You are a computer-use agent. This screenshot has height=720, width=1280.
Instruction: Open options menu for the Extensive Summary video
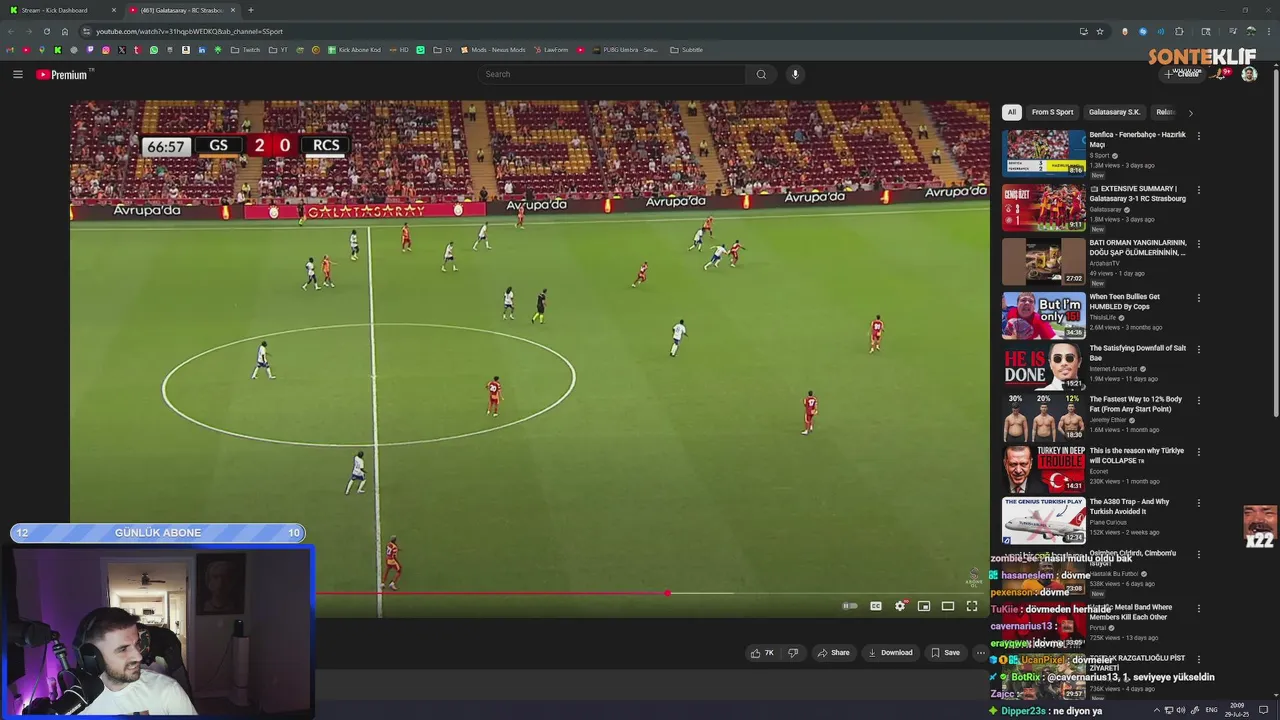(1198, 190)
